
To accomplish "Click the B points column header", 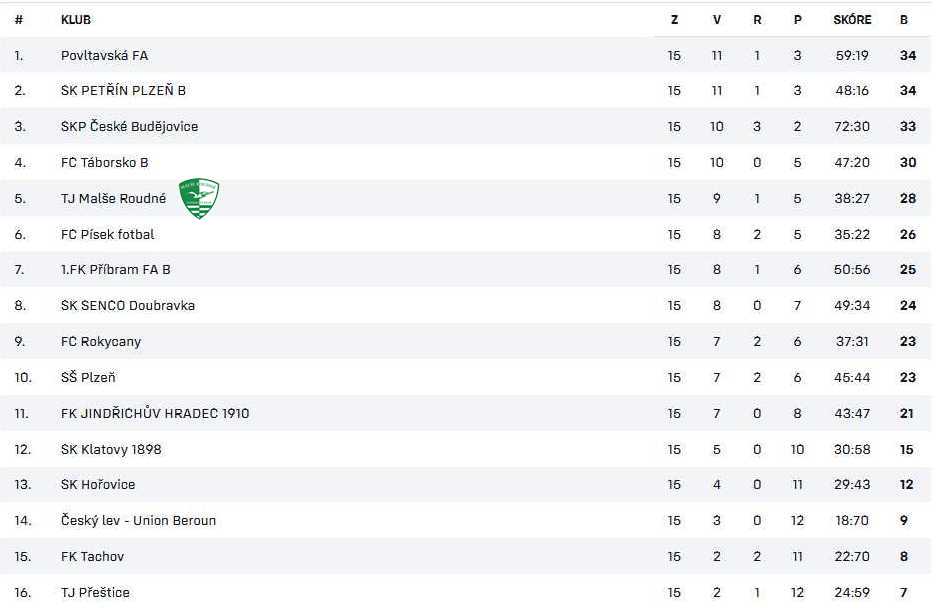I will click(x=904, y=20).
